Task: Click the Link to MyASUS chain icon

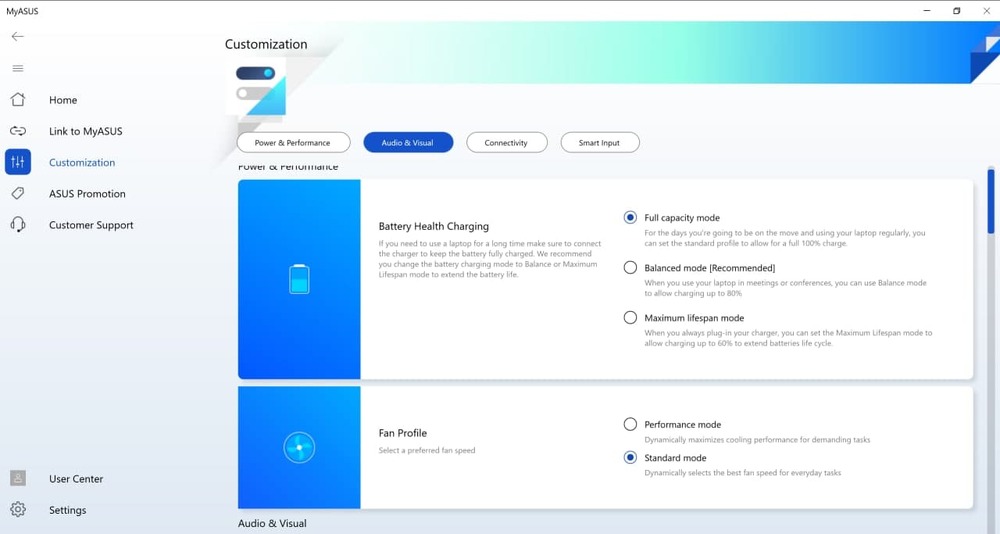Action: (x=18, y=131)
